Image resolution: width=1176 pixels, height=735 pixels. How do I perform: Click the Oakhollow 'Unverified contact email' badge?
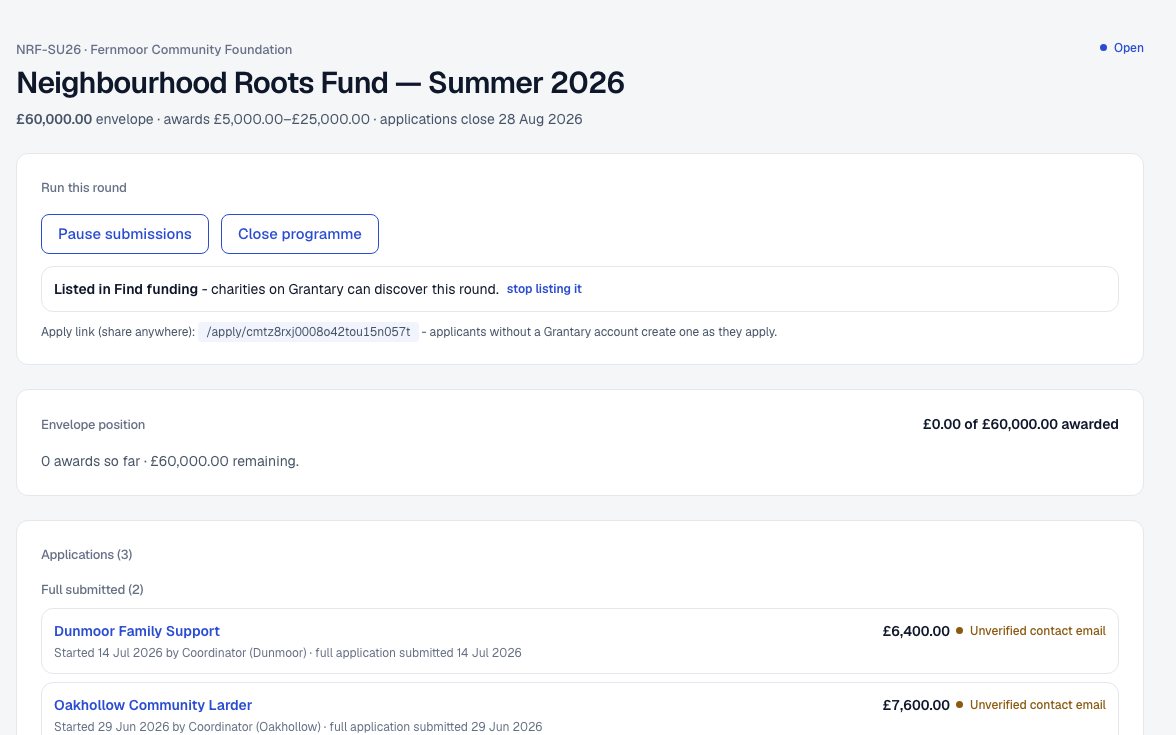(x=1030, y=705)
